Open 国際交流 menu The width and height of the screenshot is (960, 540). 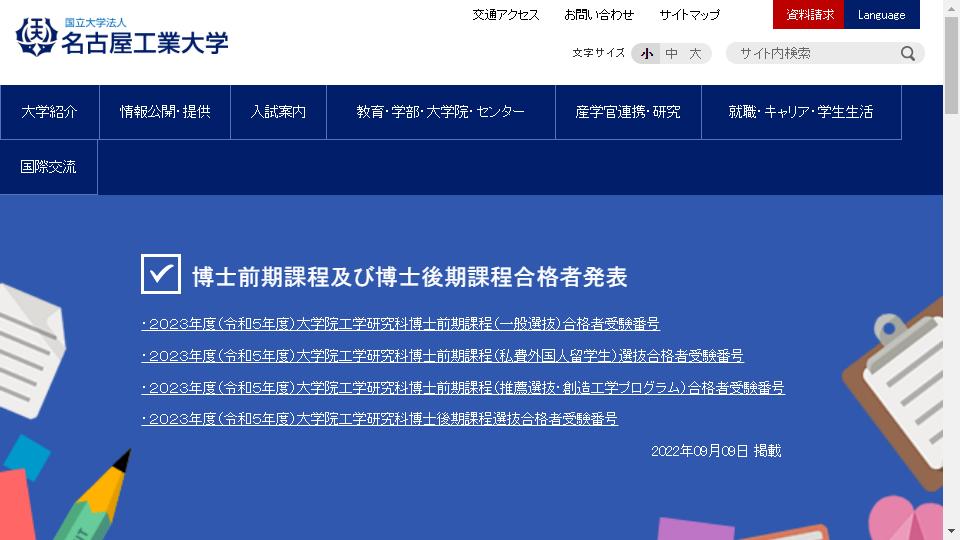[48, 167]
